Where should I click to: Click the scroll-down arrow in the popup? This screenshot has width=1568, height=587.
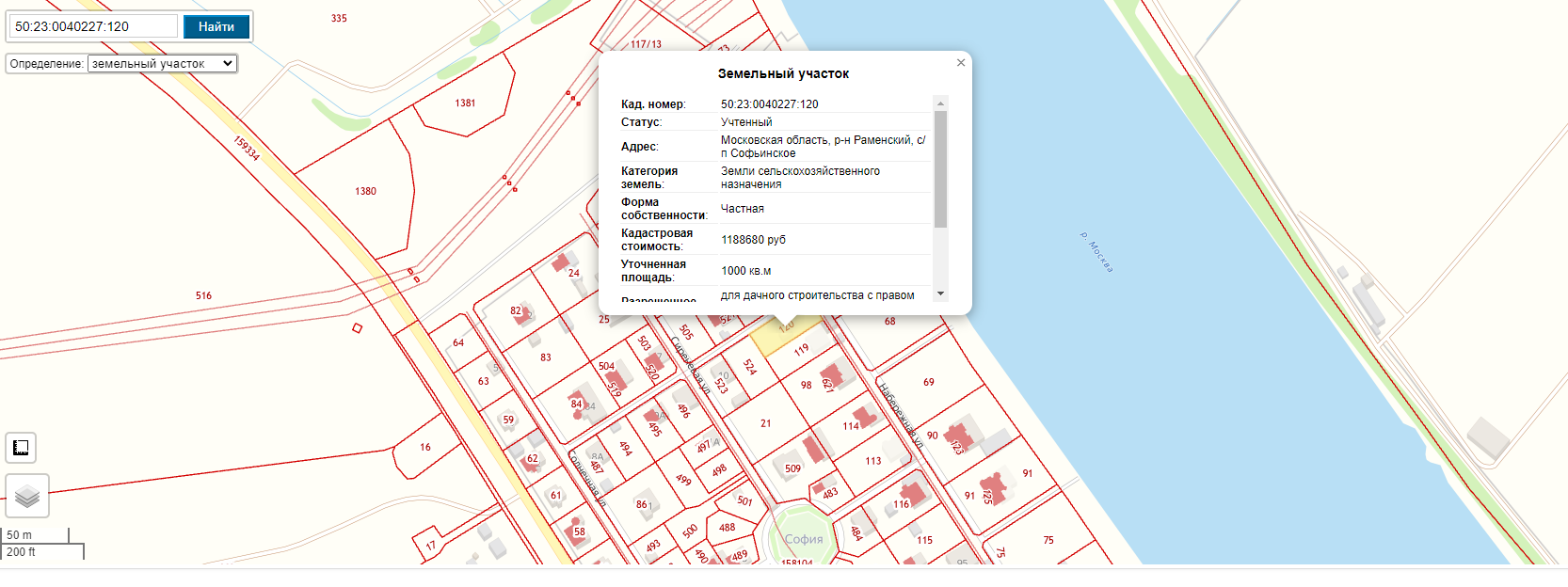click(x=940, y=293)
